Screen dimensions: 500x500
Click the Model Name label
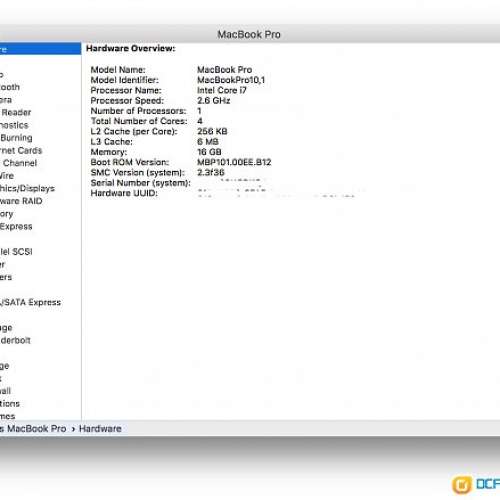pos(118,70)
